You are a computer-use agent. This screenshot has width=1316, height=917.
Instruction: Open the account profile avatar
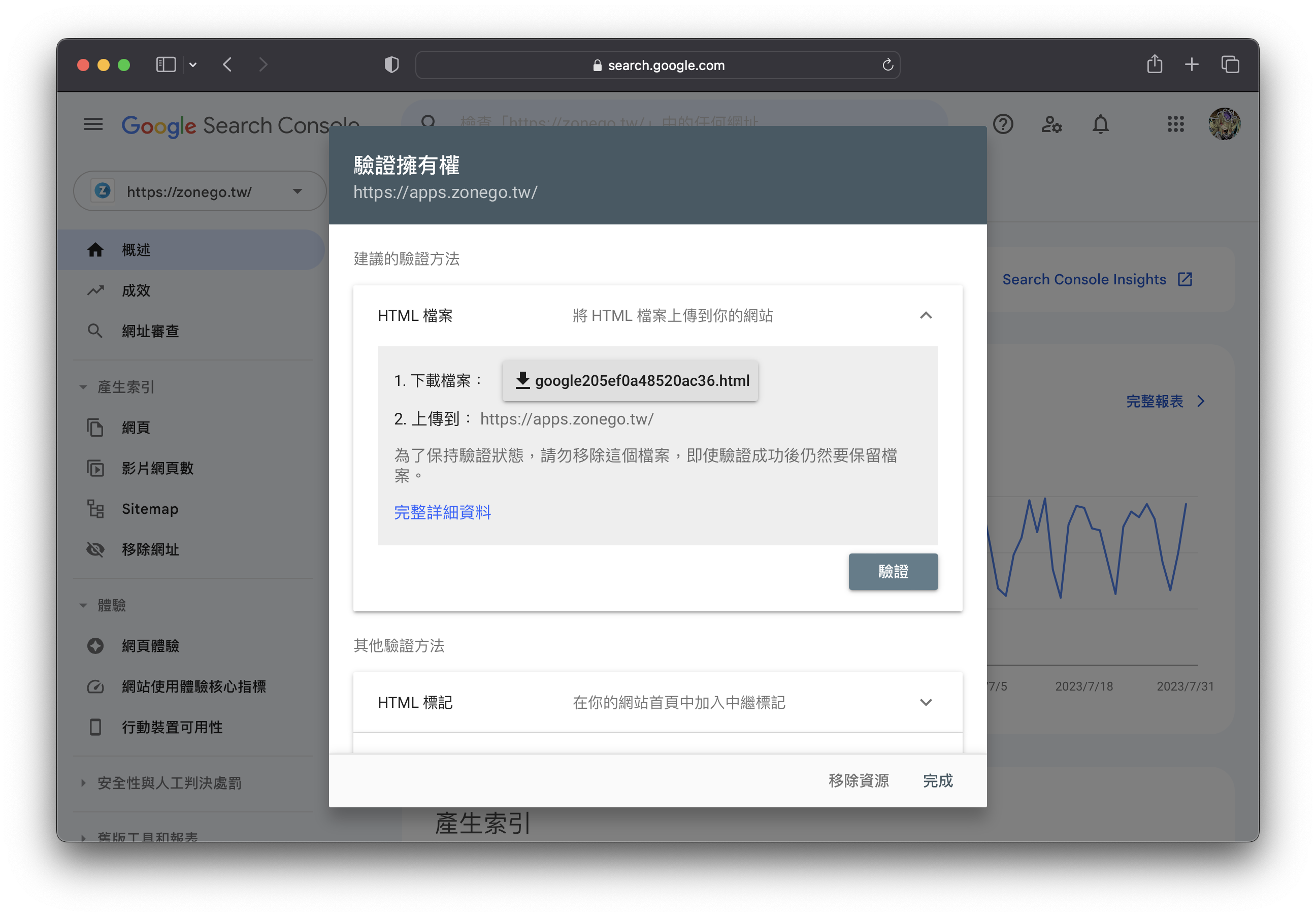(1224, 124)
